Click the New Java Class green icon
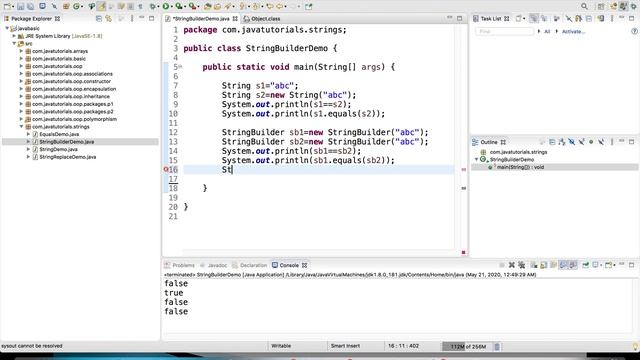This screenshot has height=360, width=640. coord(76,7)
